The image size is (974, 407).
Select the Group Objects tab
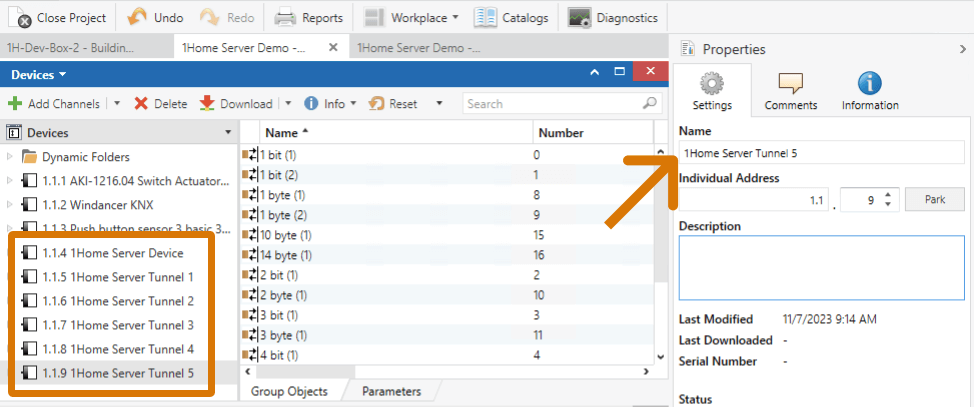tap(287, 391)
